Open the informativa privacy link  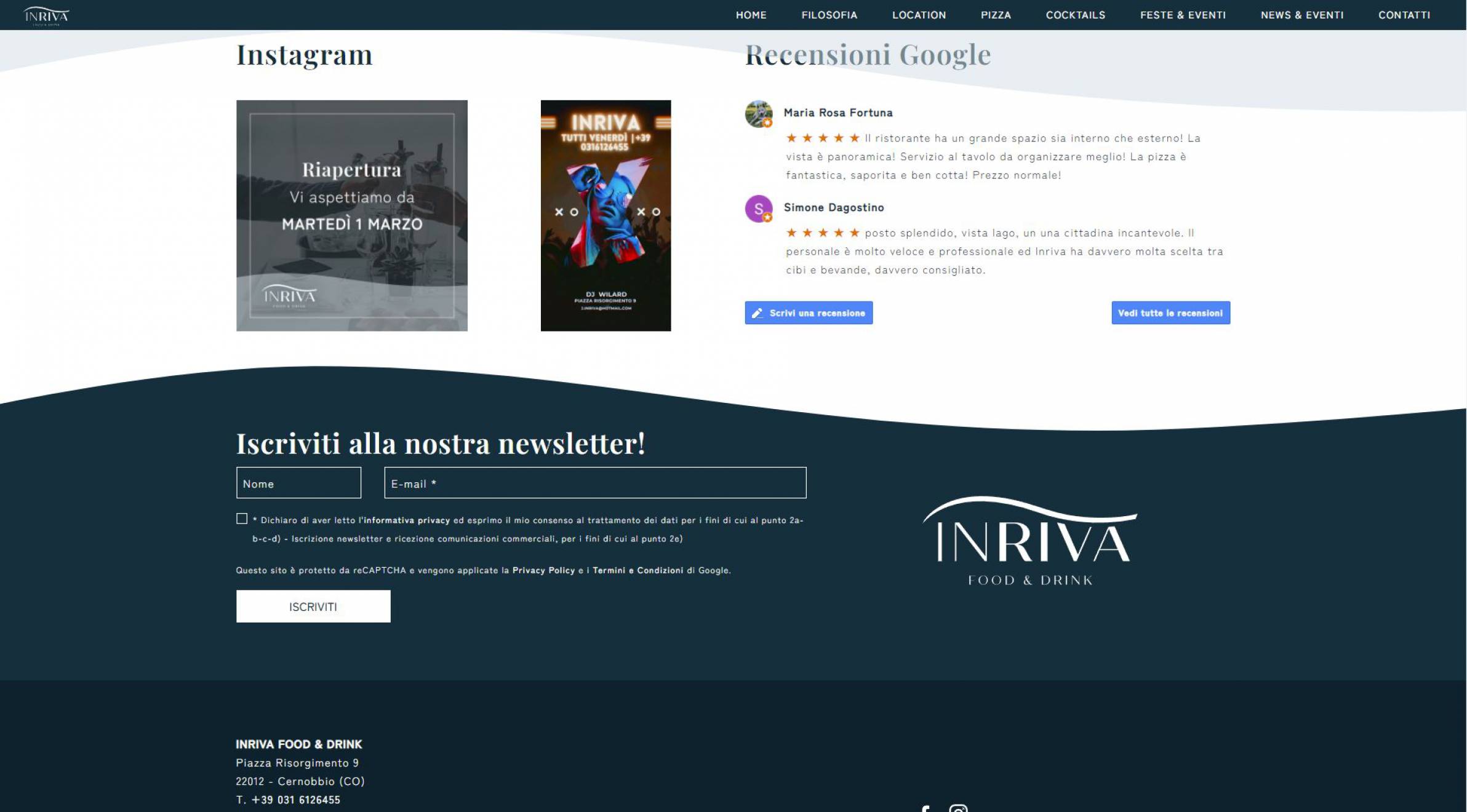407,520
